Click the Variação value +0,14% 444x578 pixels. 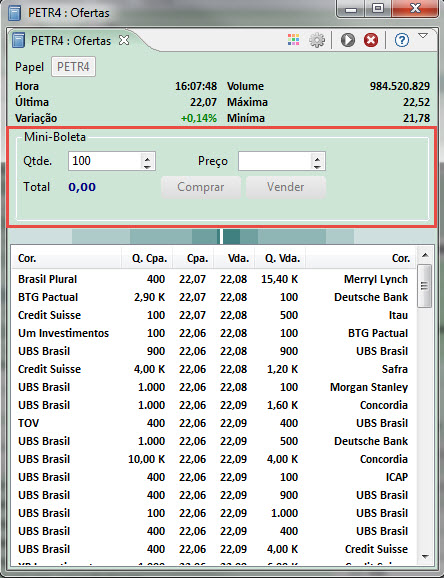point(199,118)
